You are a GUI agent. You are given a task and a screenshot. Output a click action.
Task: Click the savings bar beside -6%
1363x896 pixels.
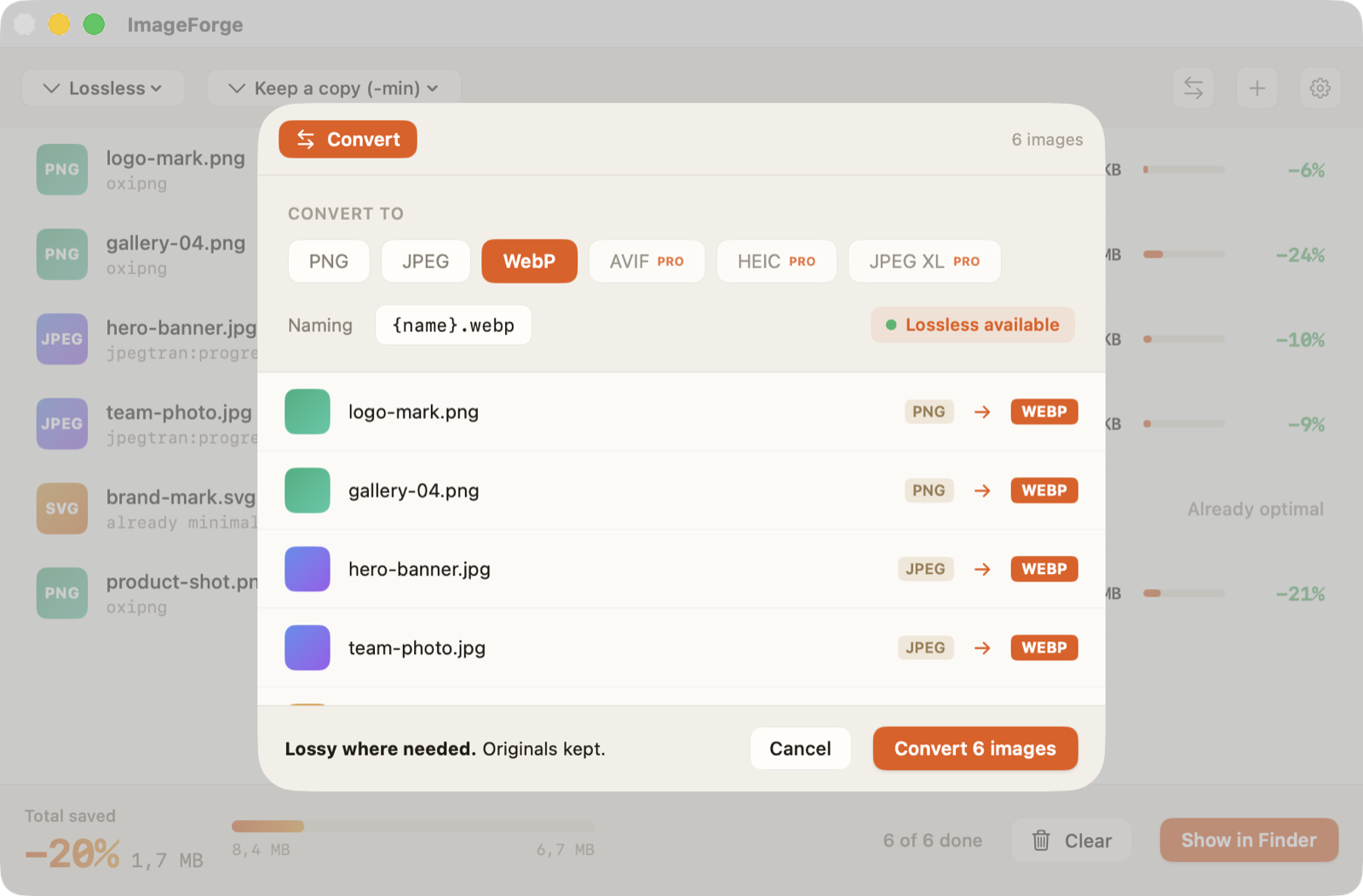click(x=1183, y=169)
